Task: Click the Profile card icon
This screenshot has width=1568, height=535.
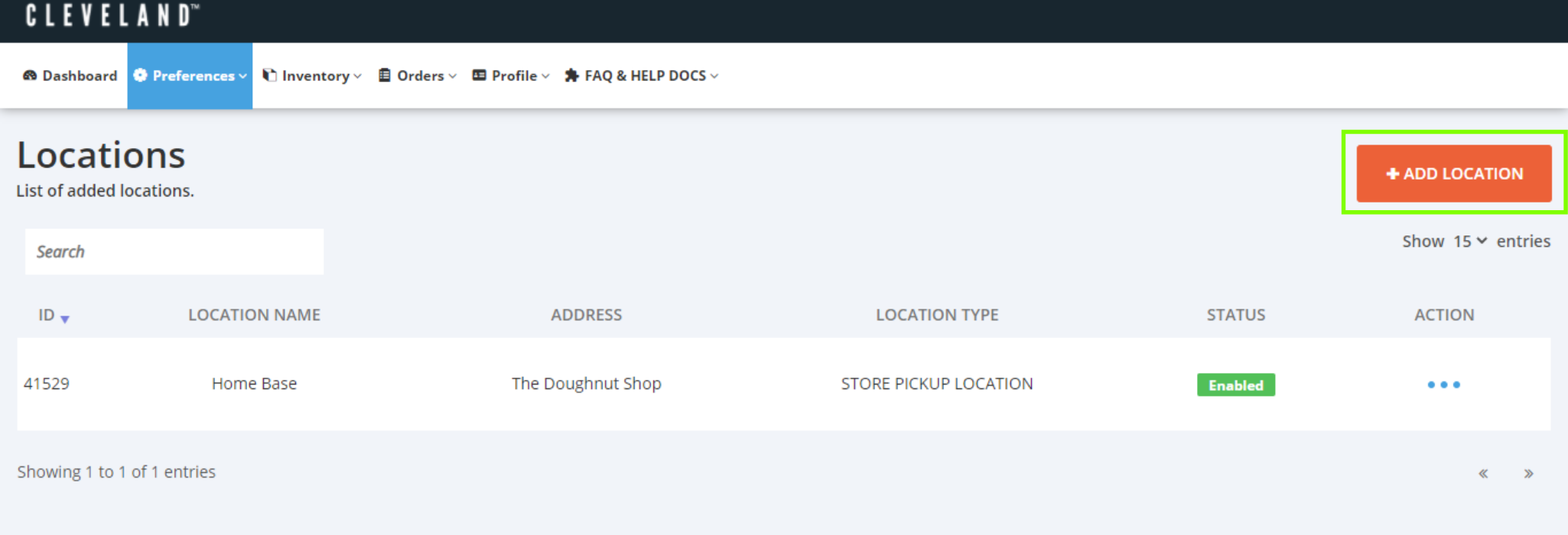Action: [479, 75]
